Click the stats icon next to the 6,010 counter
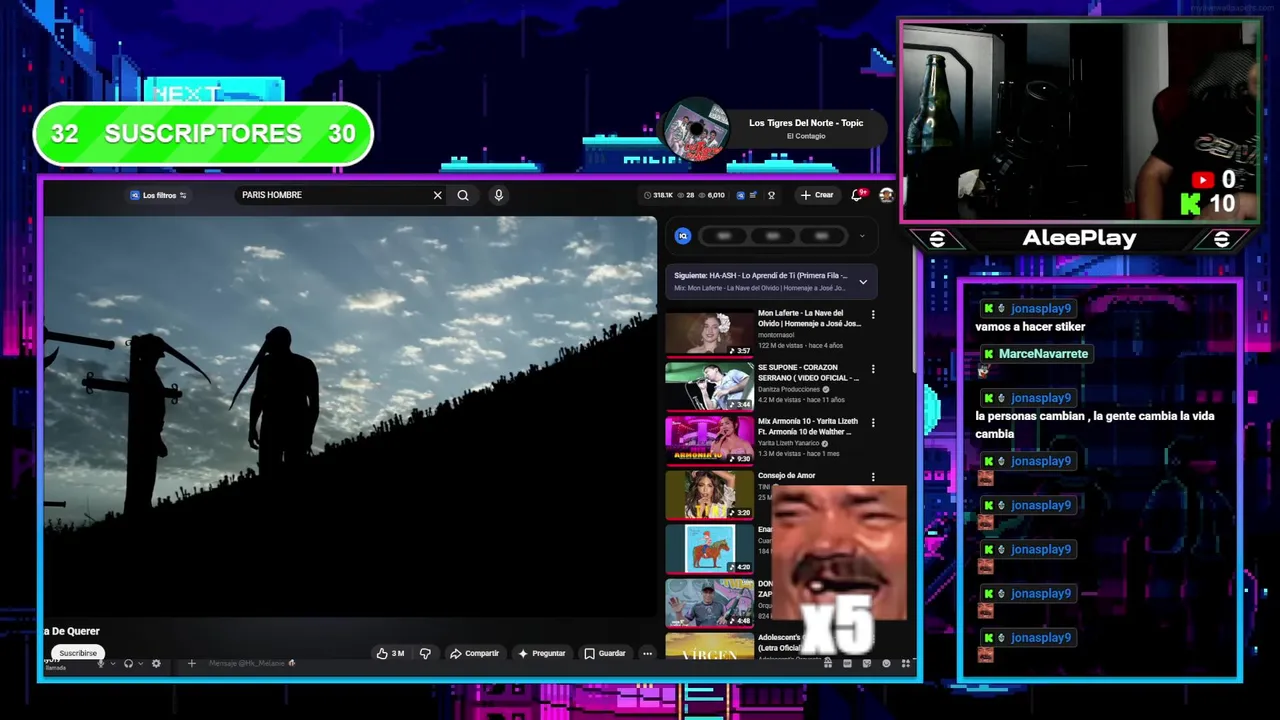Viewport: 1280px width, 720px height. [x=740, y=195]
